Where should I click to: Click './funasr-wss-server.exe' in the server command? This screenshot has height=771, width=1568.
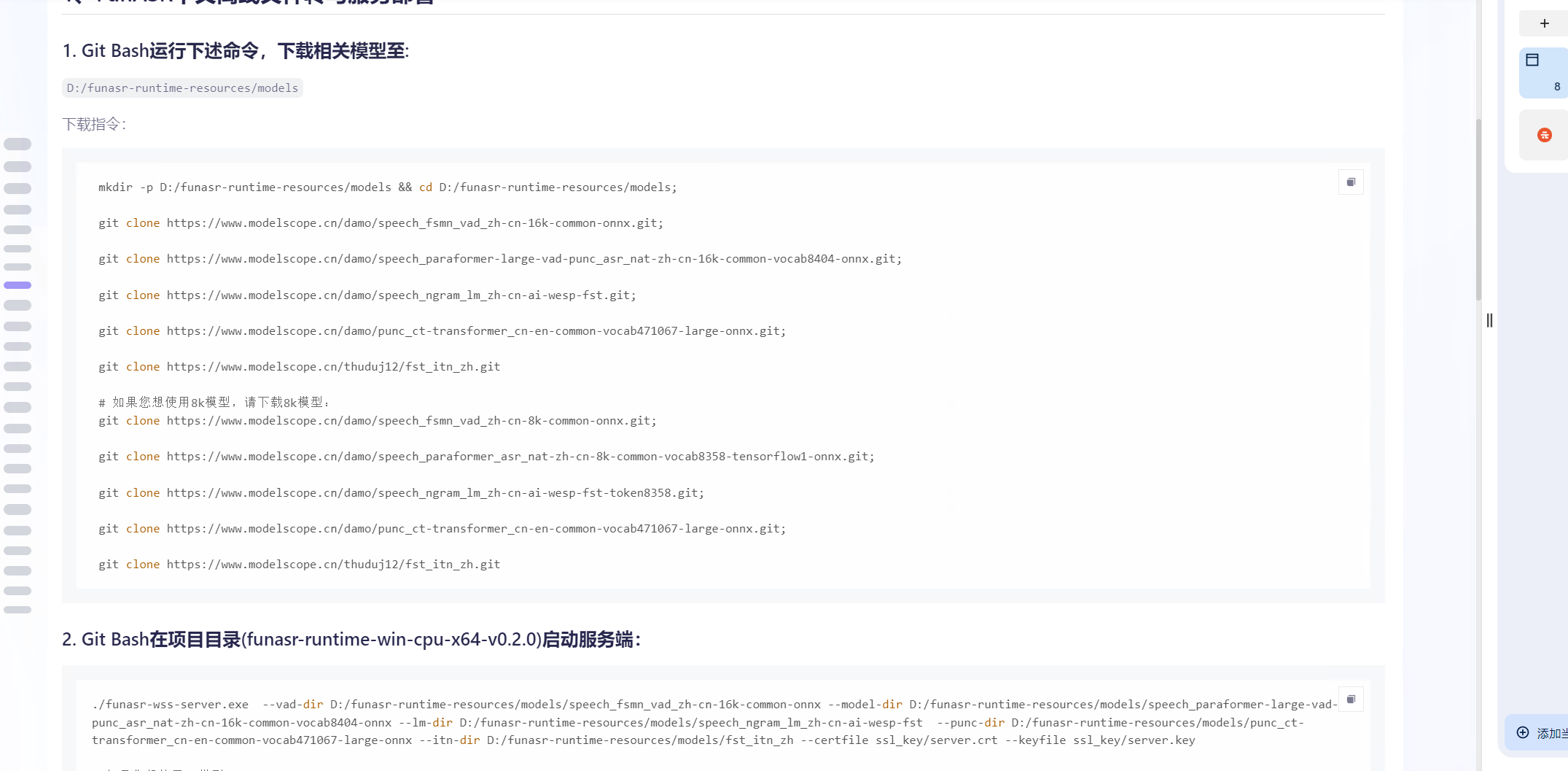coord(171,705)
